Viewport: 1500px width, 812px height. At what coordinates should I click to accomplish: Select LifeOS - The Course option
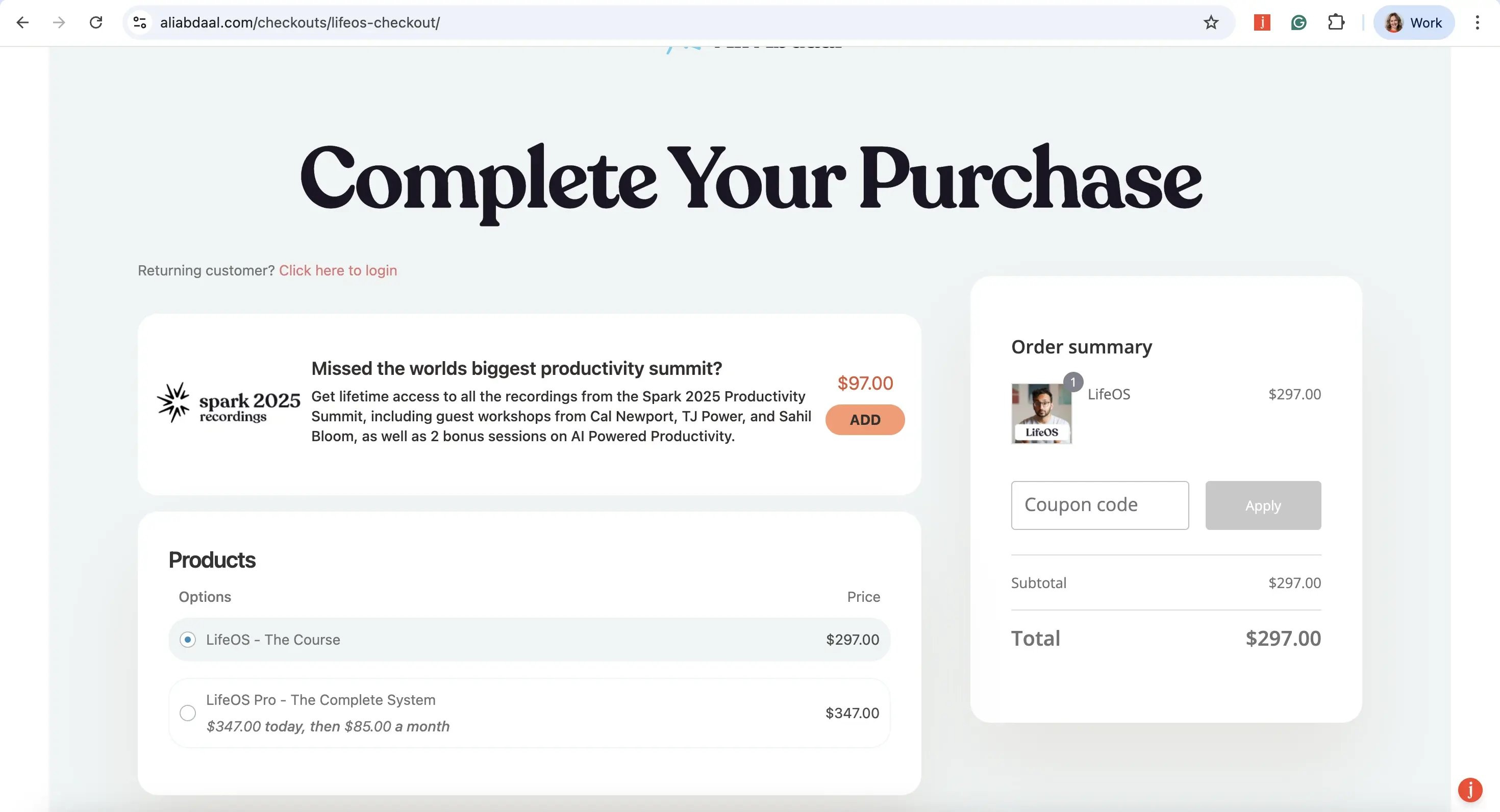point(188,639)
